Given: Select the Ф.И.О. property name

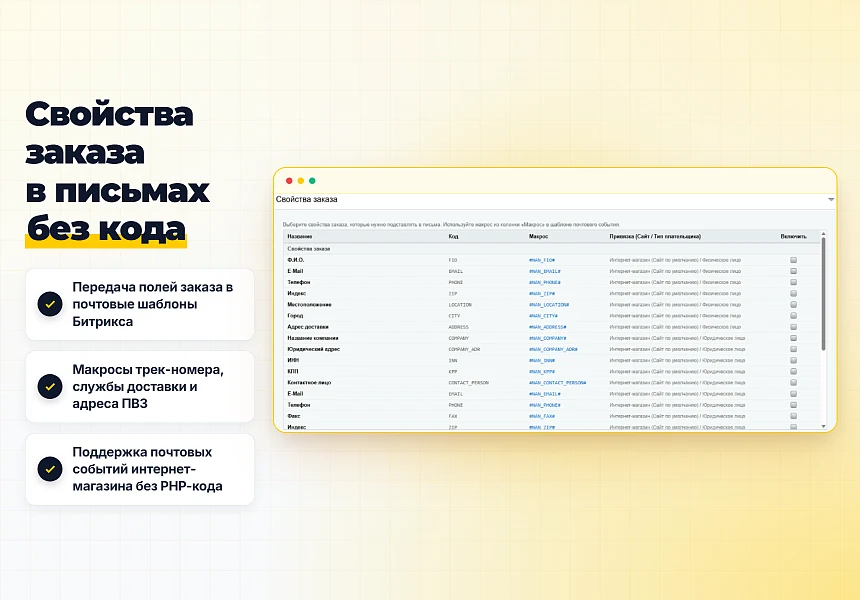Looking at the screenshot, I should coord(296,260).
